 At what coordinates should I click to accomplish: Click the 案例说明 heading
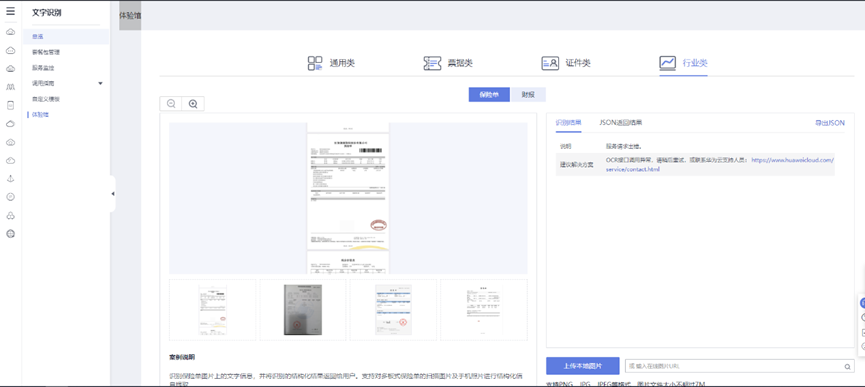tap(182, 357)
